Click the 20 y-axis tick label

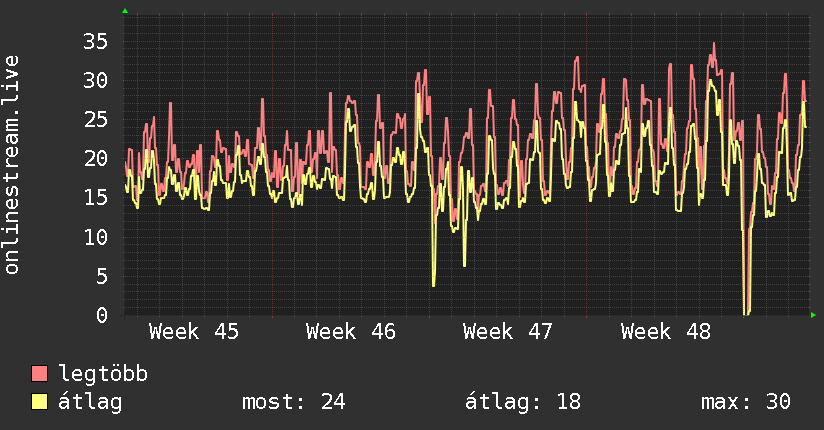click(95, 159)
